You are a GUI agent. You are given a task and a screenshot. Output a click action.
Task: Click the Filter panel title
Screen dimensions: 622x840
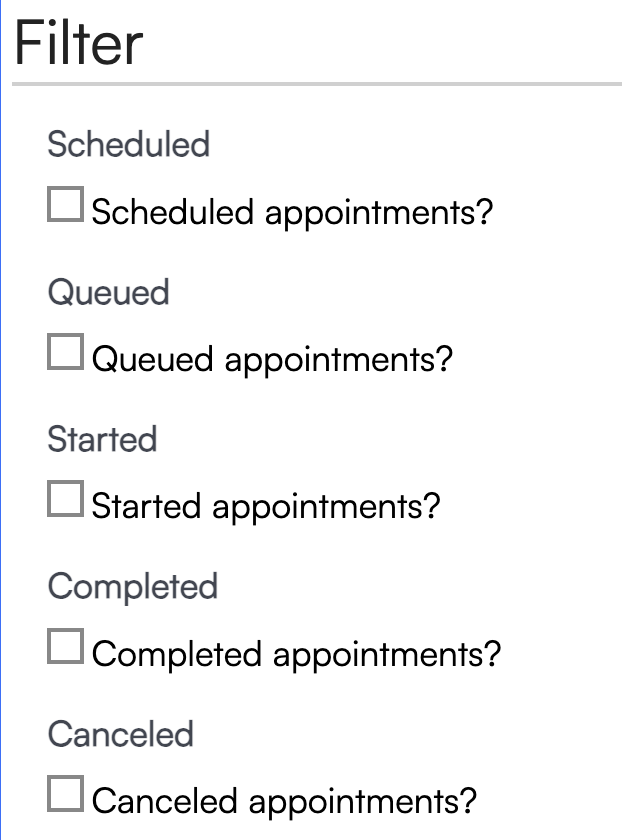click(79, 43)
